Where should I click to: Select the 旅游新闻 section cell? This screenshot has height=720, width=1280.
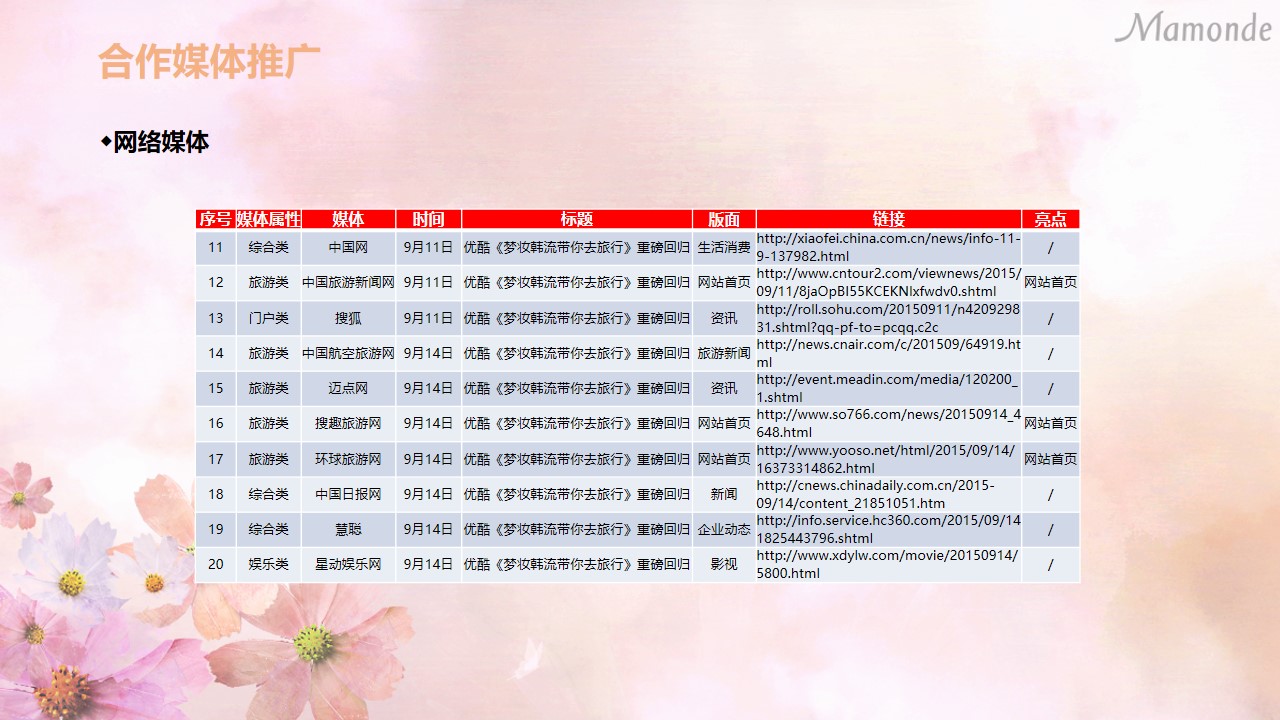724,353
